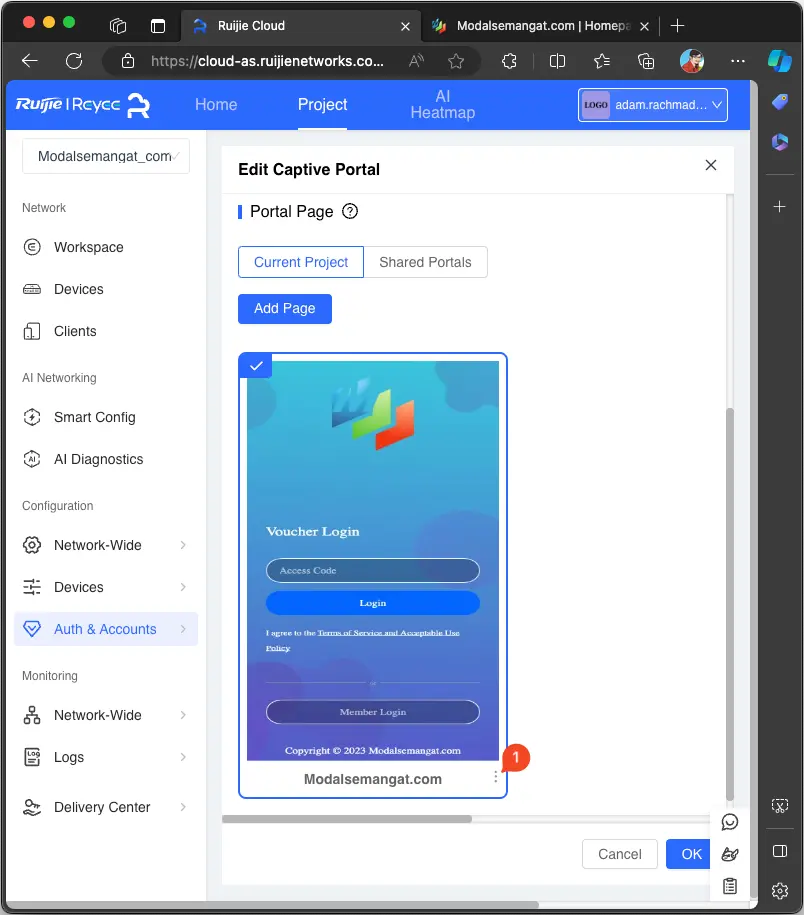This screenshot has width=804, height=915.
Task: Open the blue tag Shopping sidebar icon
Action: click(x=779, y=102)
